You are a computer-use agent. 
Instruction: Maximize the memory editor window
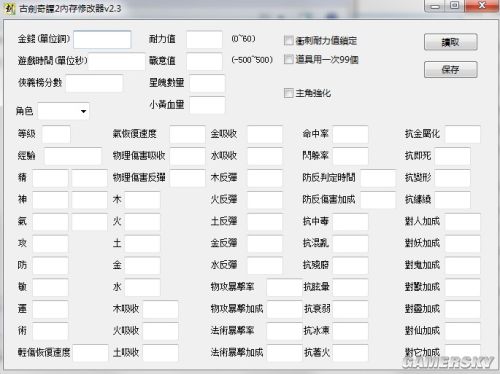(455, 6)
